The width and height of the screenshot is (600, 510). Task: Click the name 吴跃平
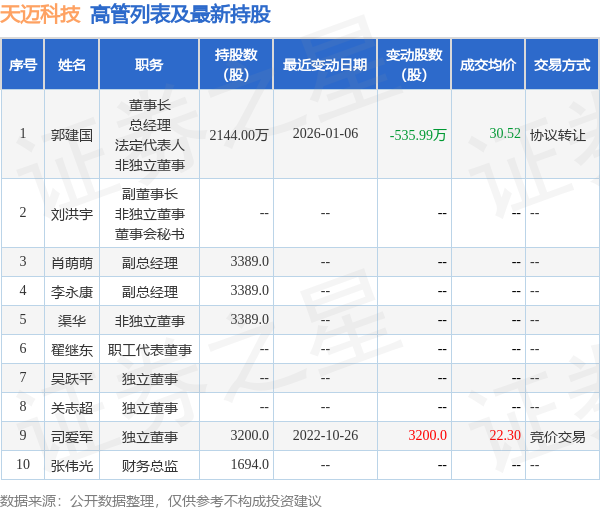tap(72, 379)
